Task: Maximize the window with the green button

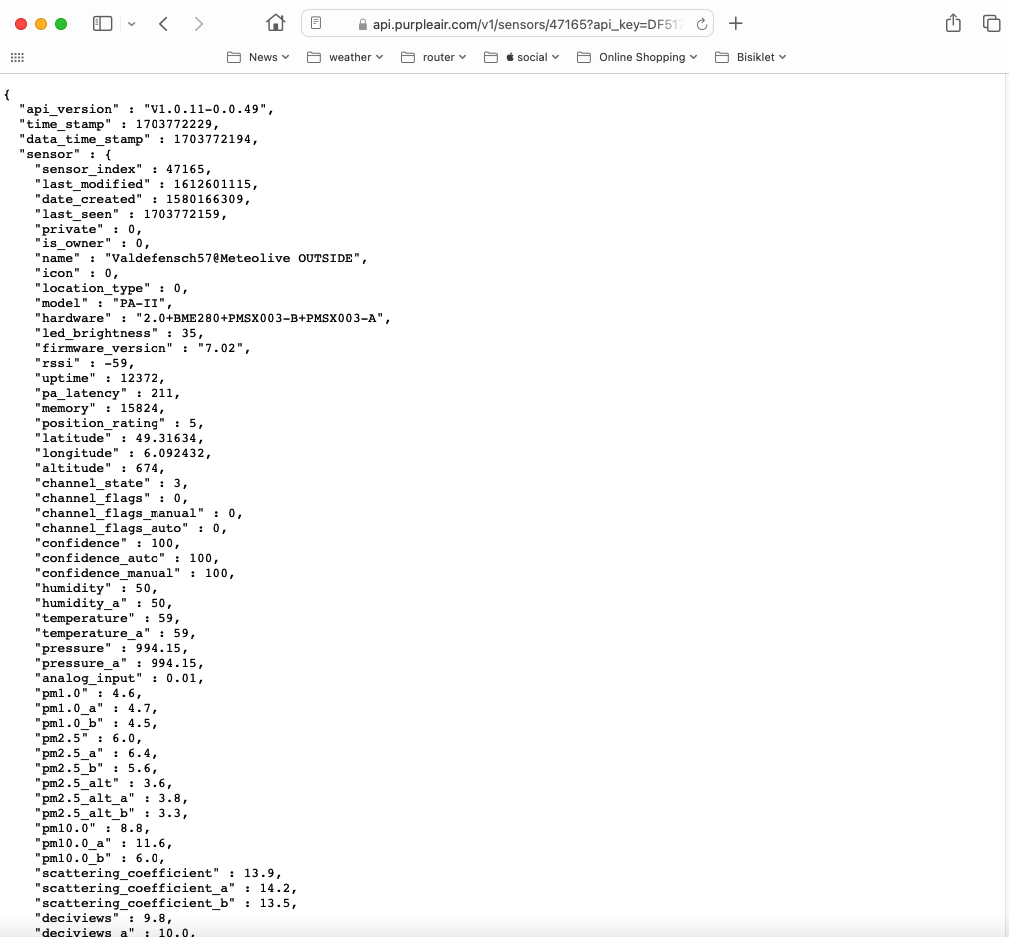Action: [x=61, y=24]
